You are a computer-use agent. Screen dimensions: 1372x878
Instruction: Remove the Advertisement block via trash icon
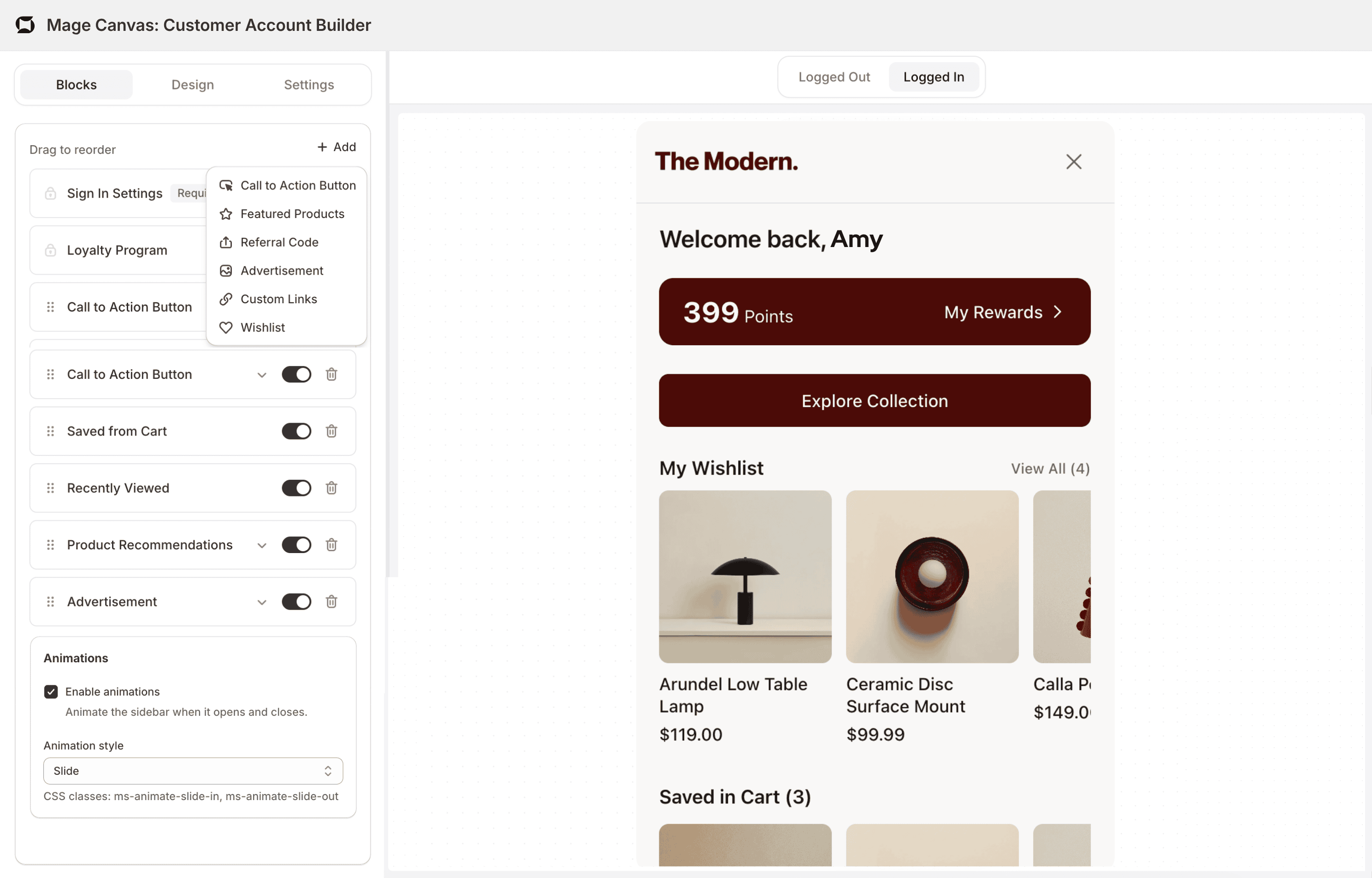coord(331,601)
